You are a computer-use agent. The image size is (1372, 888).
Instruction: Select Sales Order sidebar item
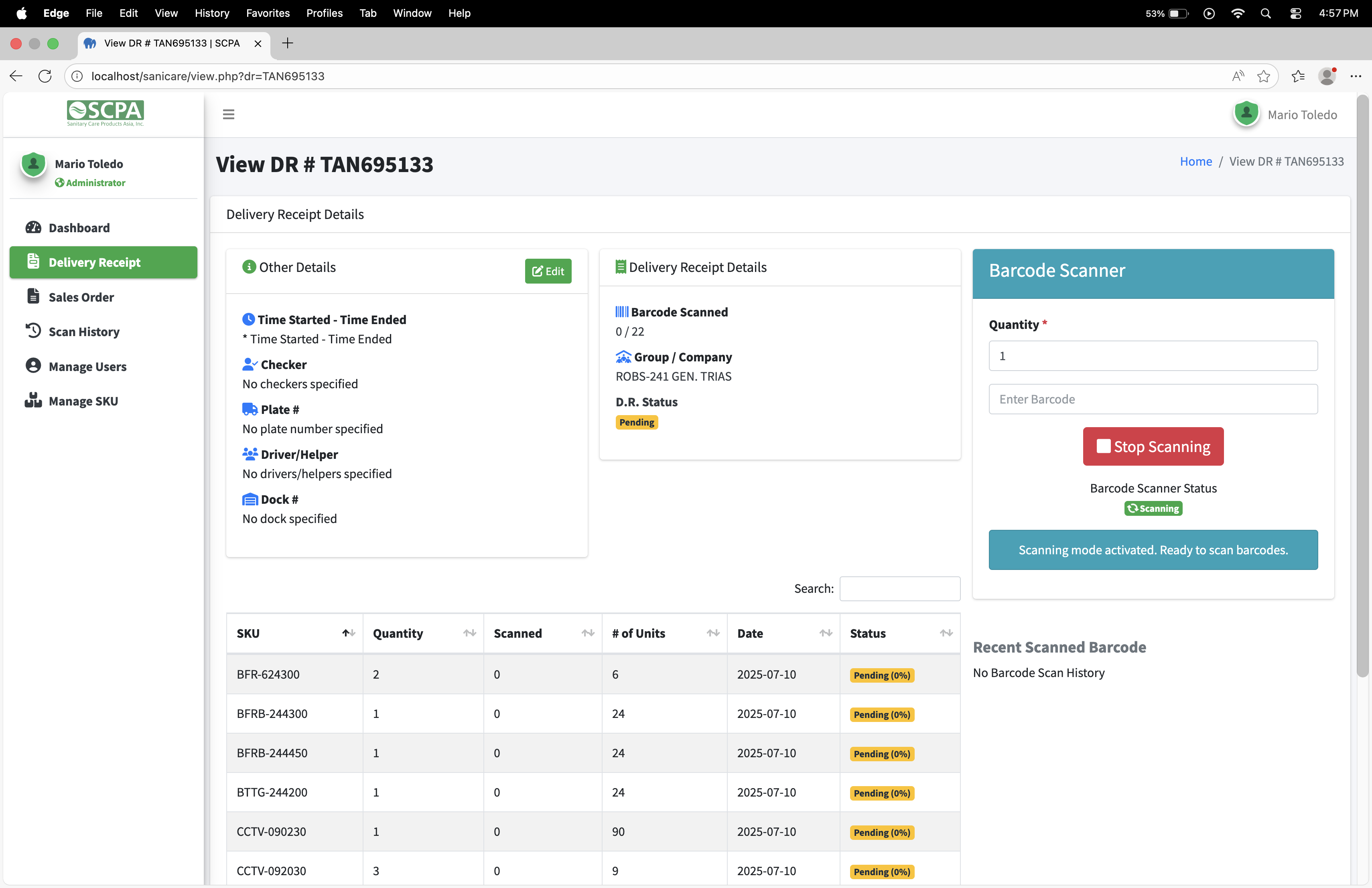81,297
